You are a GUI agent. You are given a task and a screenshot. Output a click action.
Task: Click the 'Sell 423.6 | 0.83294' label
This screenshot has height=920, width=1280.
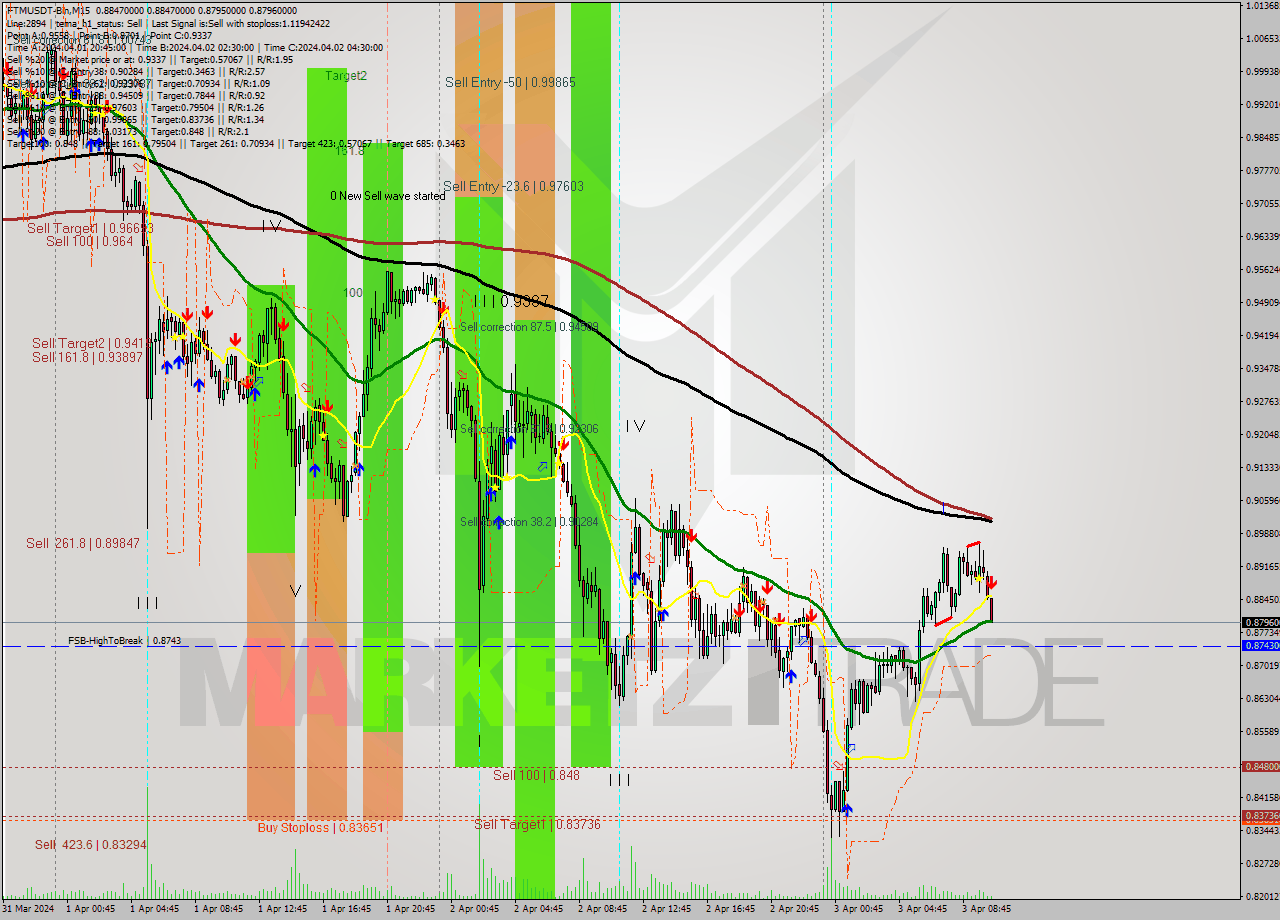tap(91, 845)
